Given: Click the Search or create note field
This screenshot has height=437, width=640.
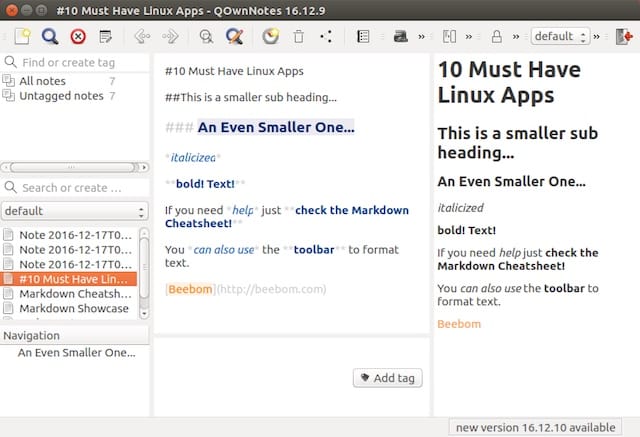Looking at the screenshot, I should tap(75, 188).
